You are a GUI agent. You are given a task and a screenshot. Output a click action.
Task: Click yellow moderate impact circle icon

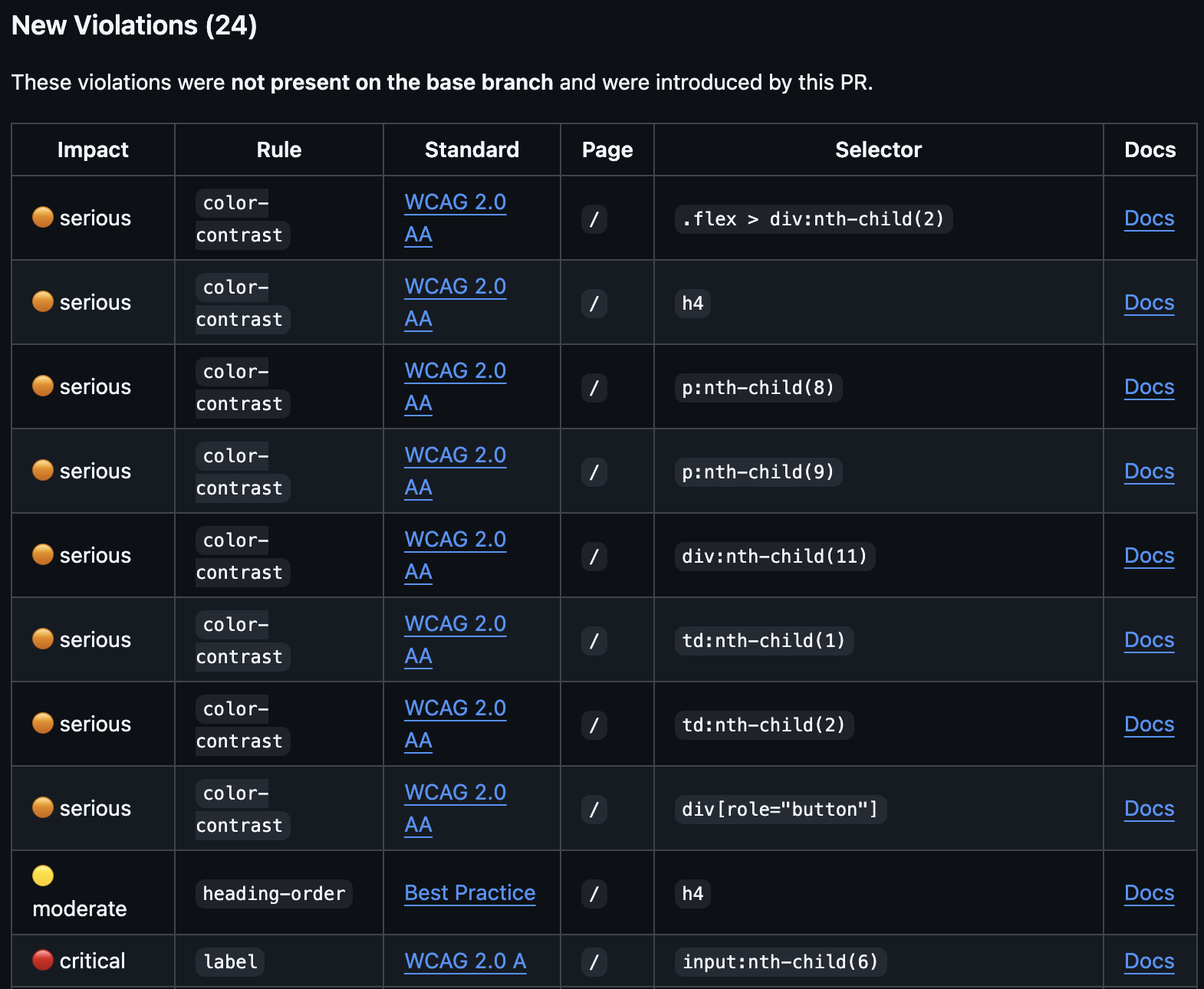click(x=43, y=876)
